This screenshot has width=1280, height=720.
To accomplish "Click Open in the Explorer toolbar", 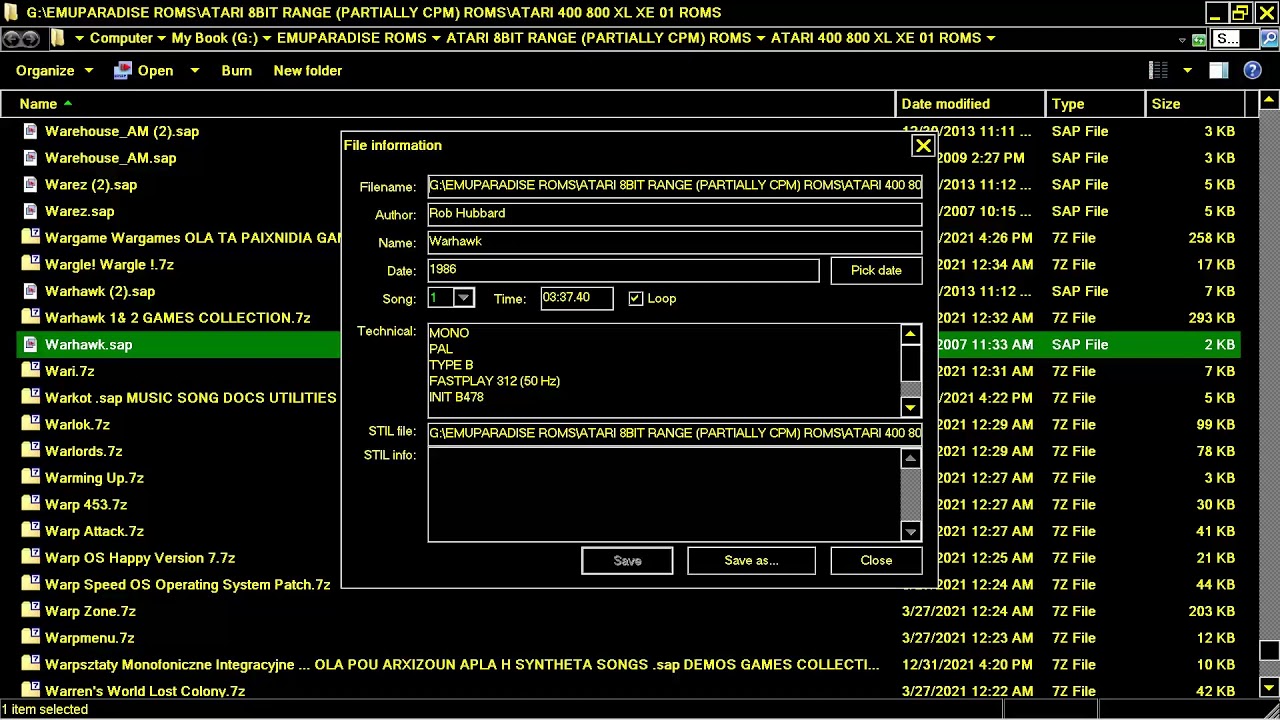I will click(x=144, y=71).
